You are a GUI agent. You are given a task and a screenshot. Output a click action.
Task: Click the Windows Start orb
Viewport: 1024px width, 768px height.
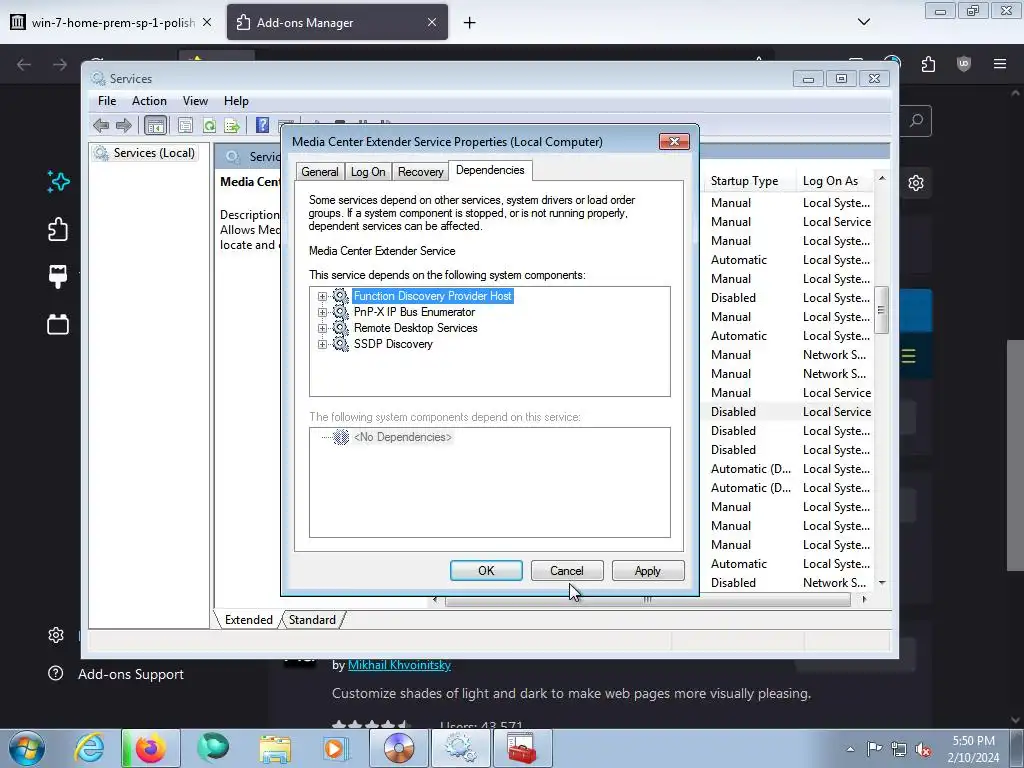(27, 748)
